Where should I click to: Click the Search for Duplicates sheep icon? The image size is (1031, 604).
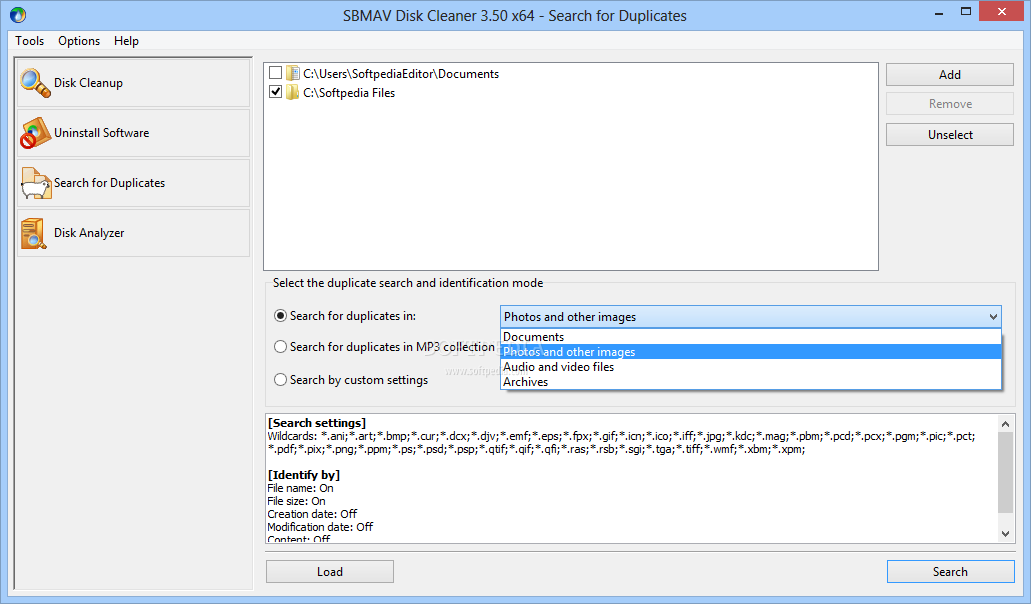[36, 183]
